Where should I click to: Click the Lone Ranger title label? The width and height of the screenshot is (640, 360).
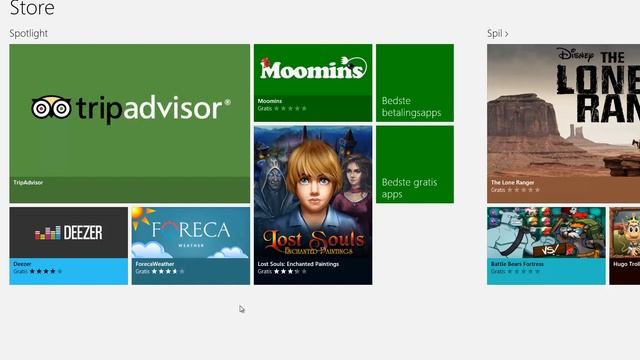512,182
